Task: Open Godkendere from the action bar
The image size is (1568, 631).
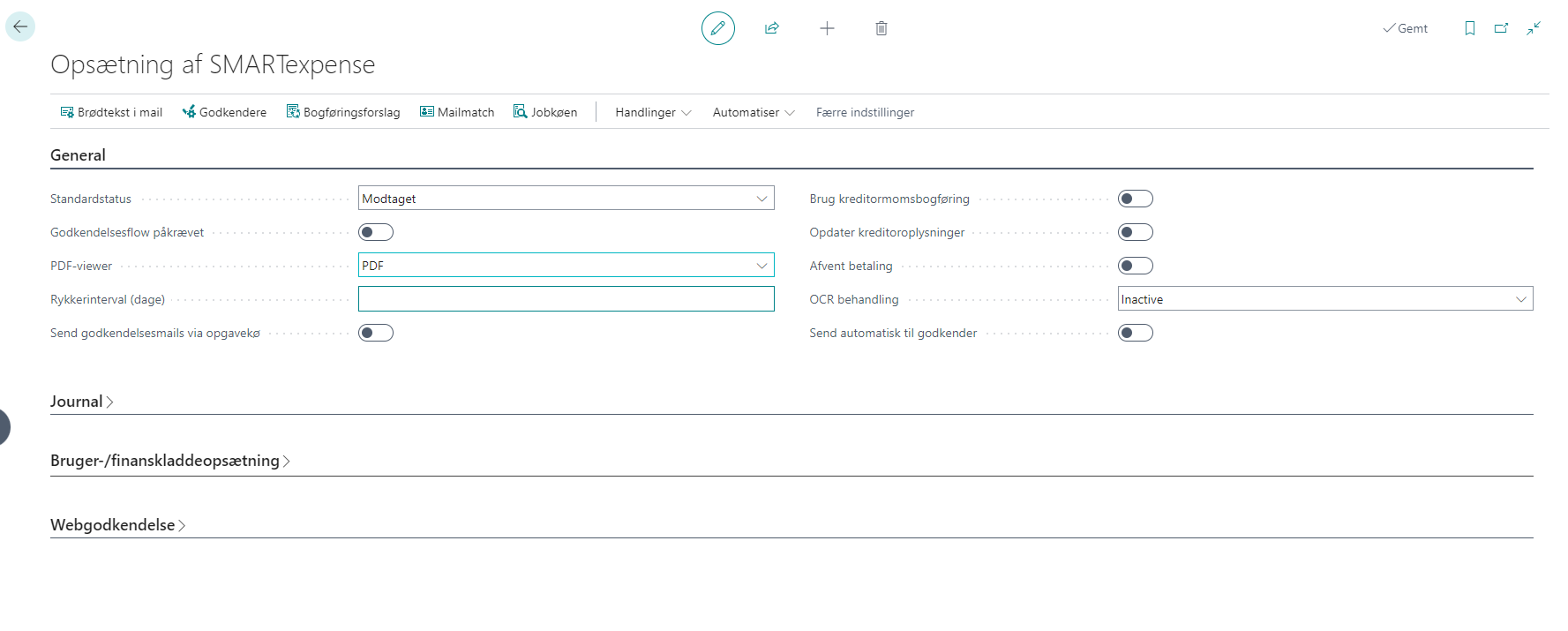Action: 224,112
